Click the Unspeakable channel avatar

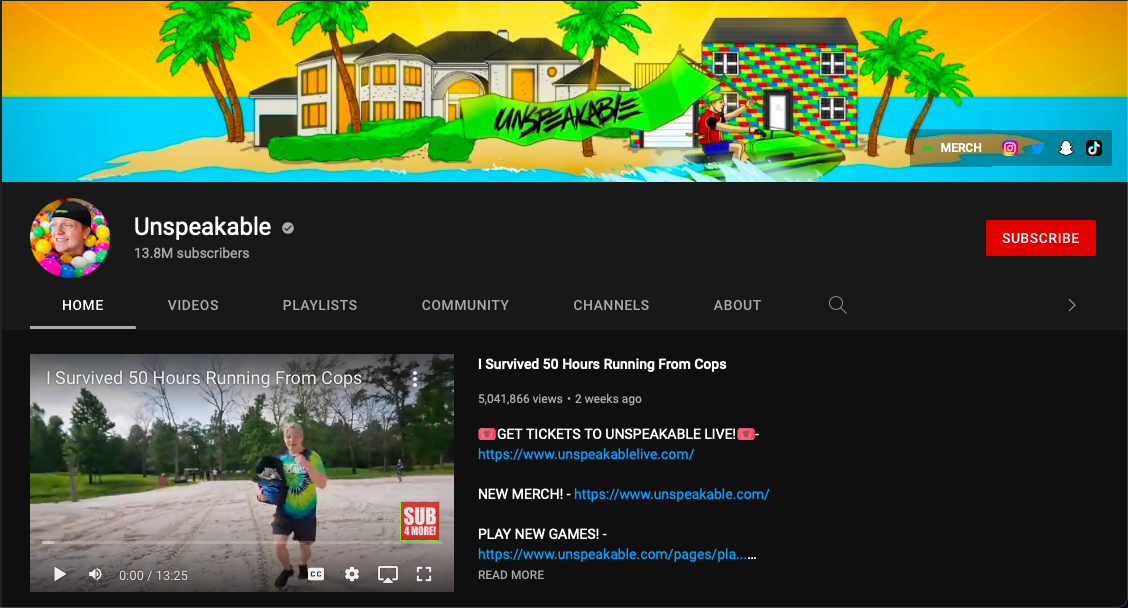(x=70, y=237)
